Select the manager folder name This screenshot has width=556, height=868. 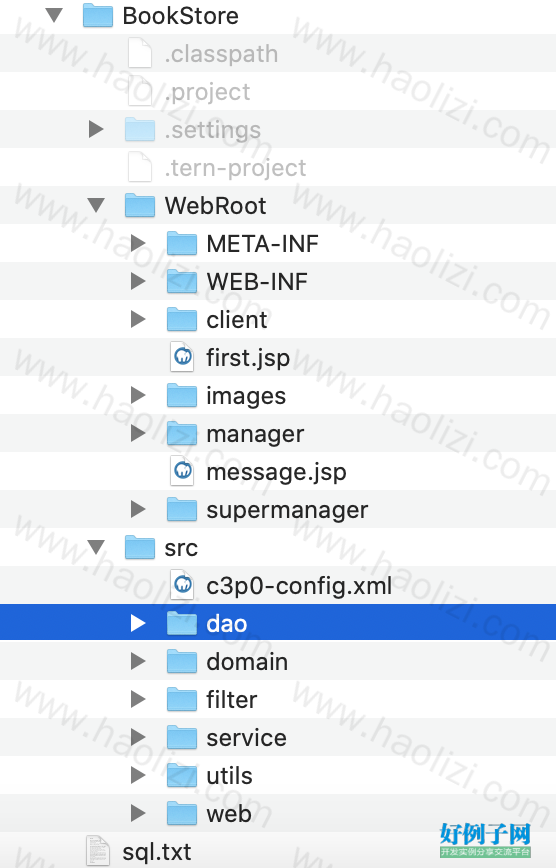pos(255,435)
